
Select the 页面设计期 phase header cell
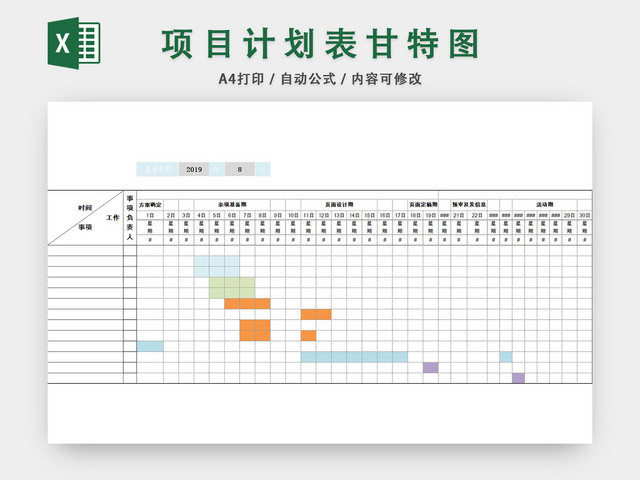pos(339,204)
